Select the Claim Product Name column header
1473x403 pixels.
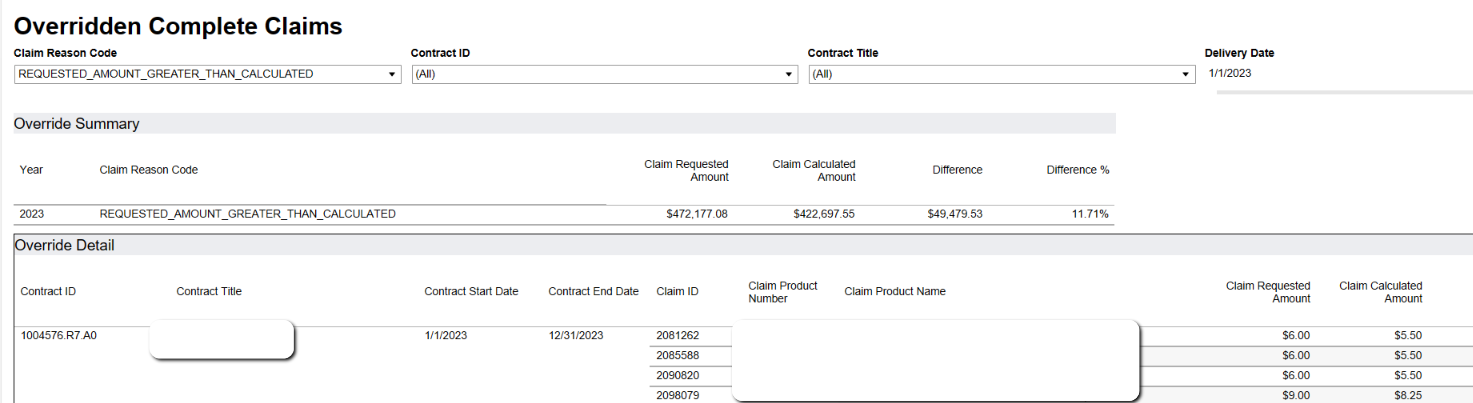point(894,292)
